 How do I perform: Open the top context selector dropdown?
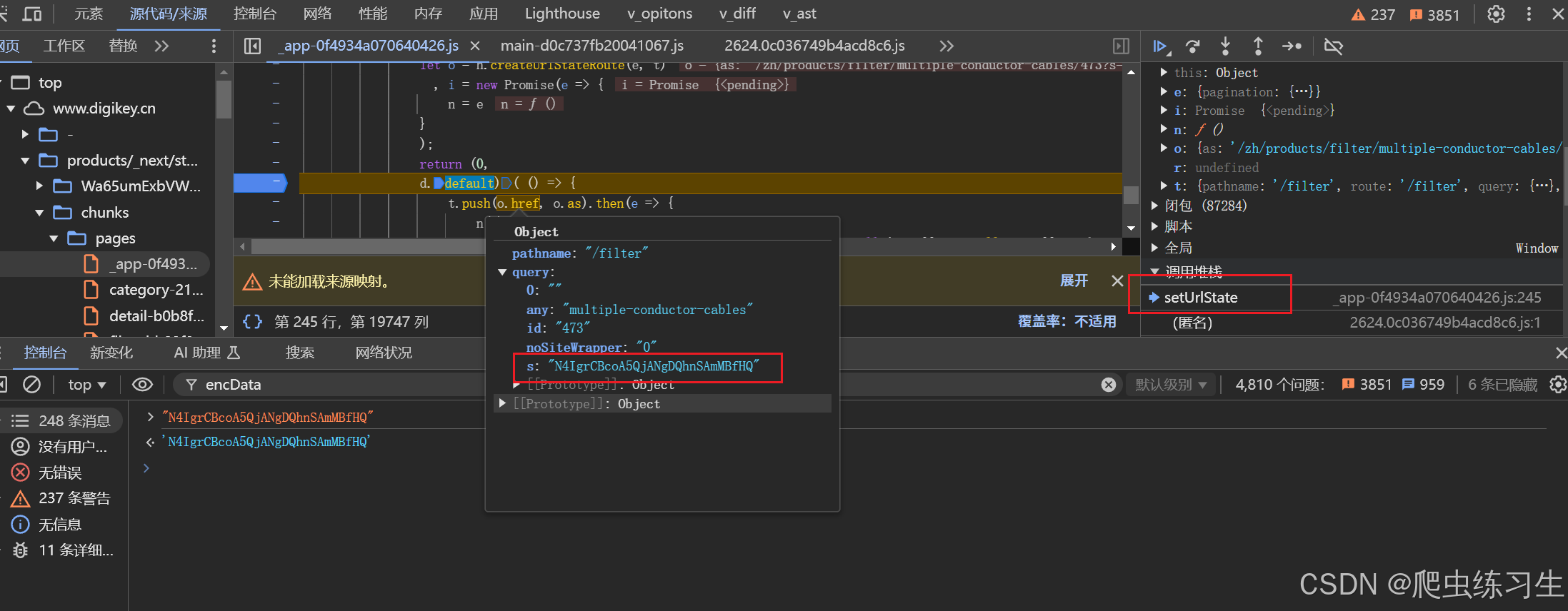coord(86,385)
